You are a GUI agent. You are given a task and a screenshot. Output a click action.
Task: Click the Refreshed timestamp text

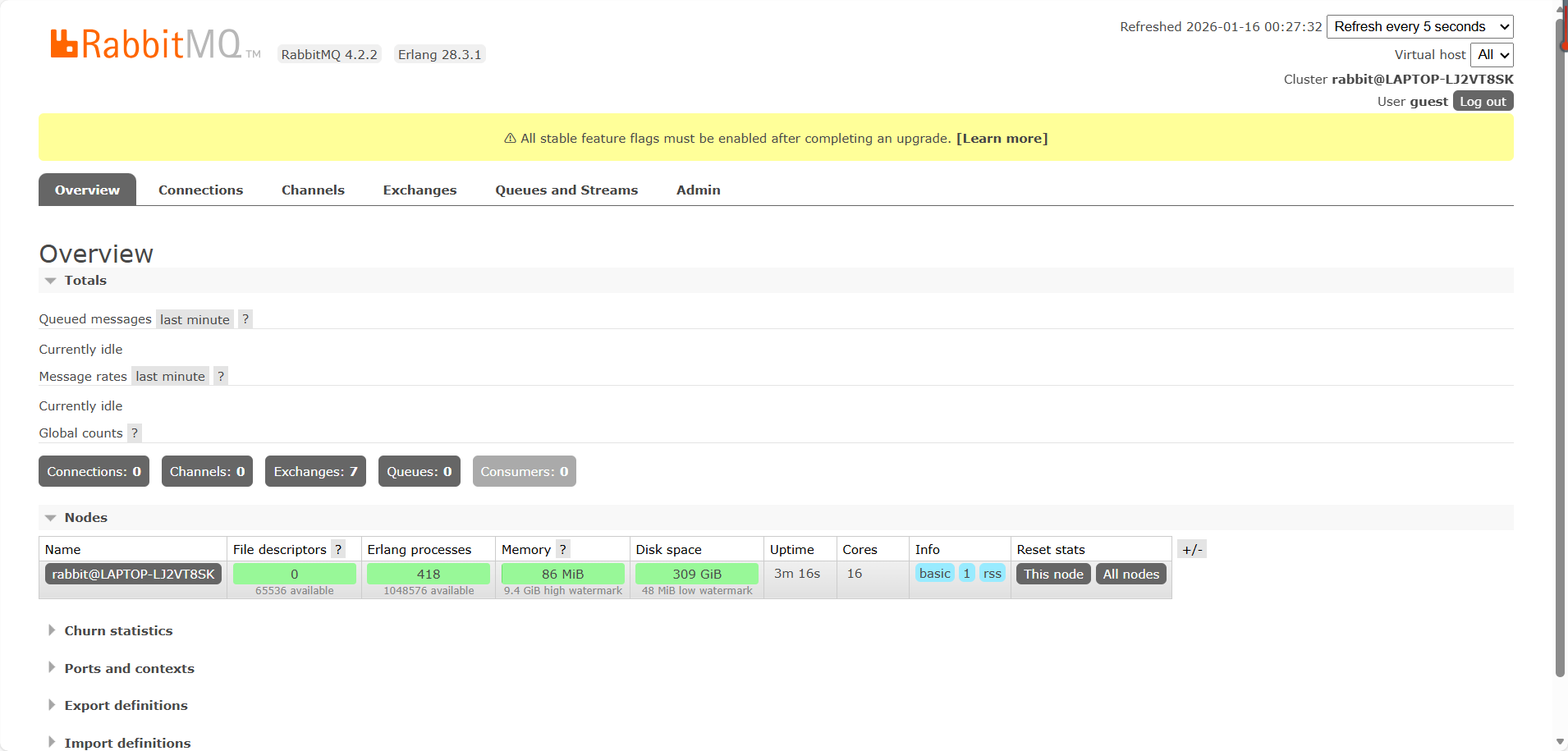coord(1221,26)
